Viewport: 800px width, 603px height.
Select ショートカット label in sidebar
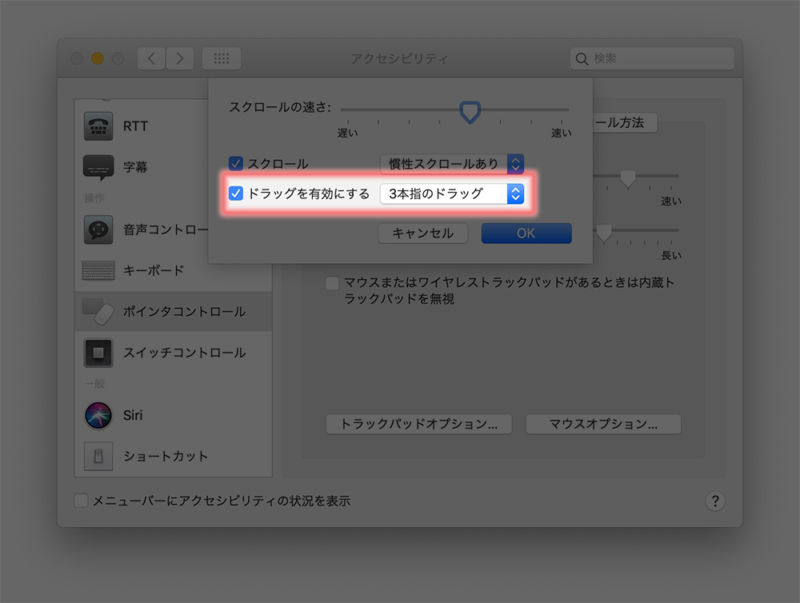click(165, 456)
